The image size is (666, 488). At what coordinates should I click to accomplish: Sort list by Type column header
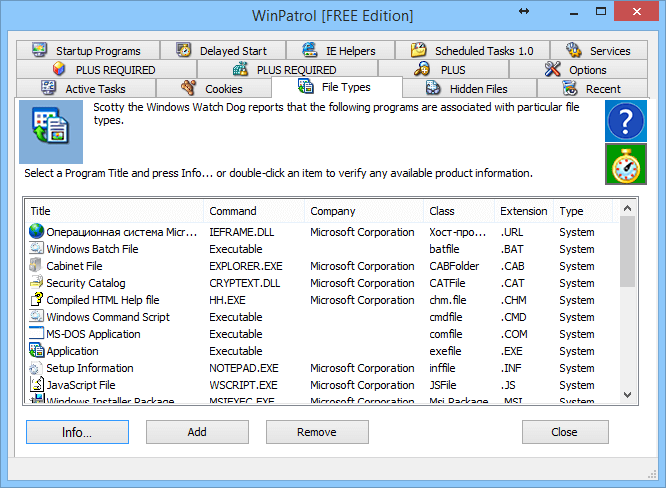coord(583,211)
